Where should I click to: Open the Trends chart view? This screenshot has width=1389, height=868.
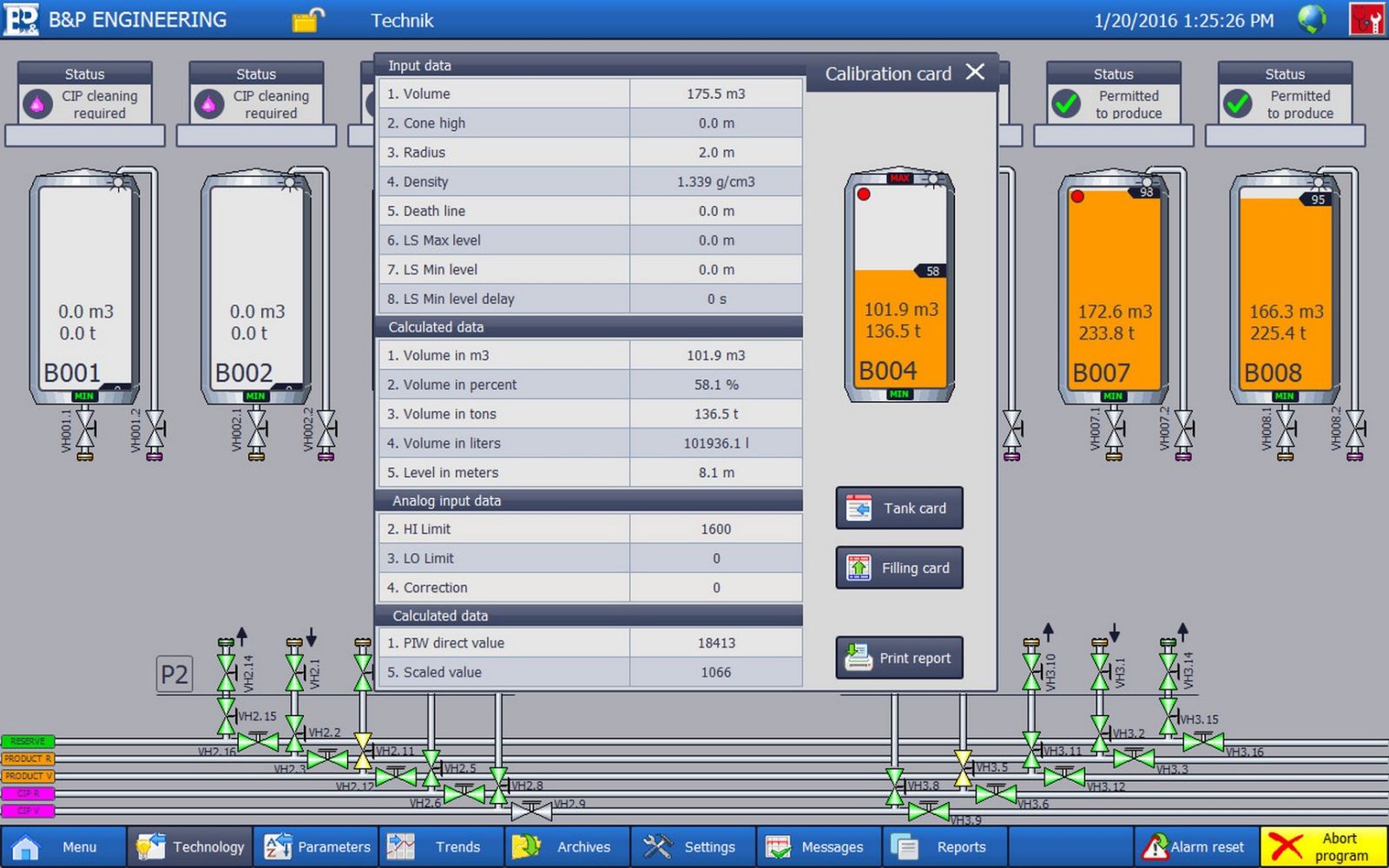click(441, 846)
